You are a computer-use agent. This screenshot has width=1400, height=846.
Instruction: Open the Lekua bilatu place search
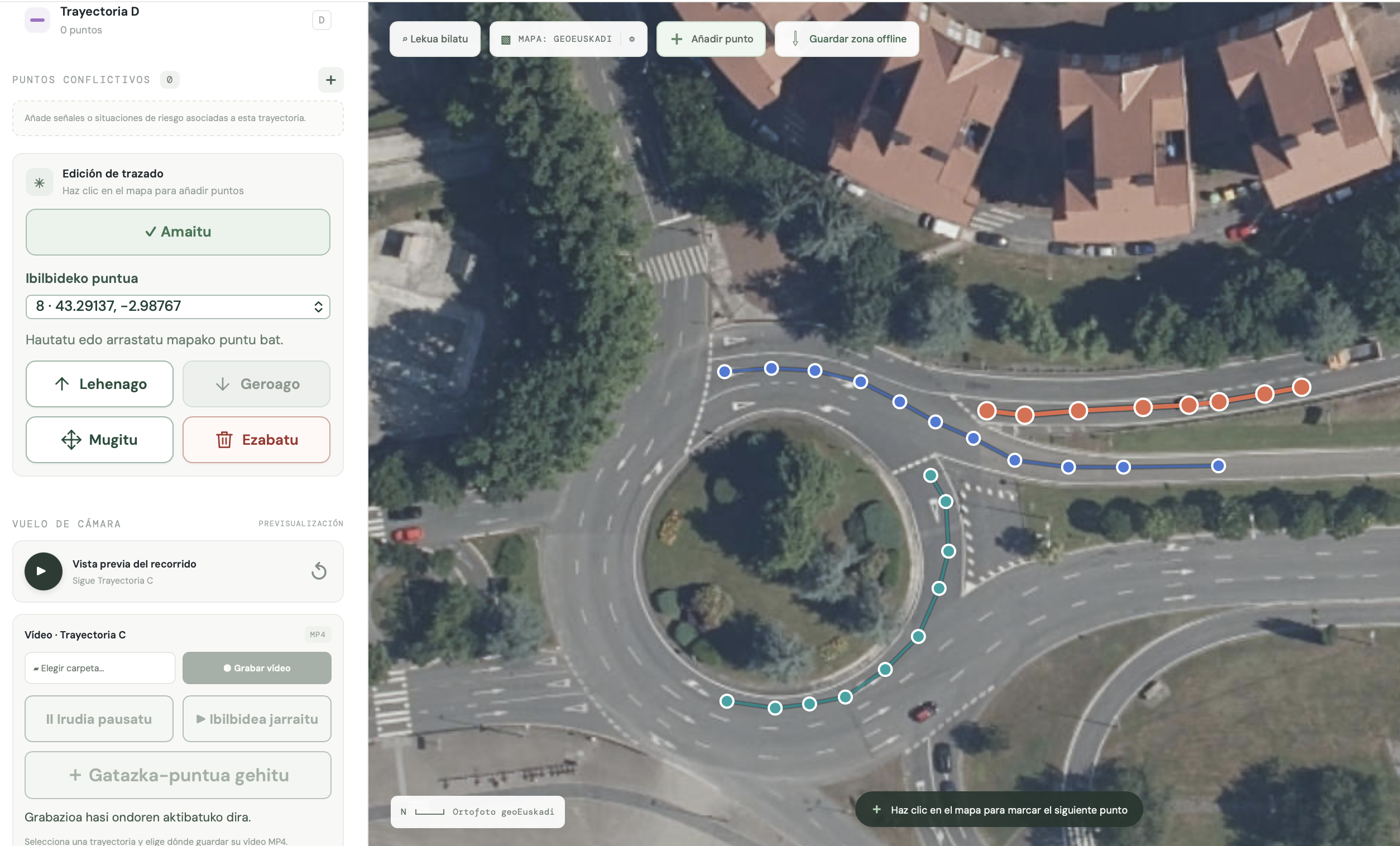[x=435, y=39]
